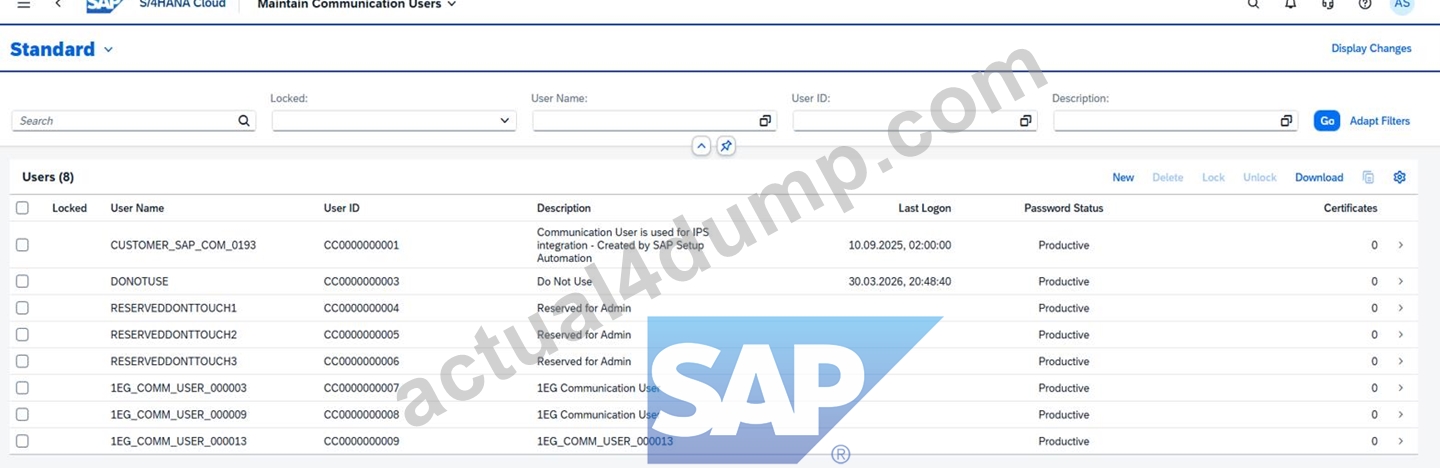Check the select-all users checkbox

[22, 208]
